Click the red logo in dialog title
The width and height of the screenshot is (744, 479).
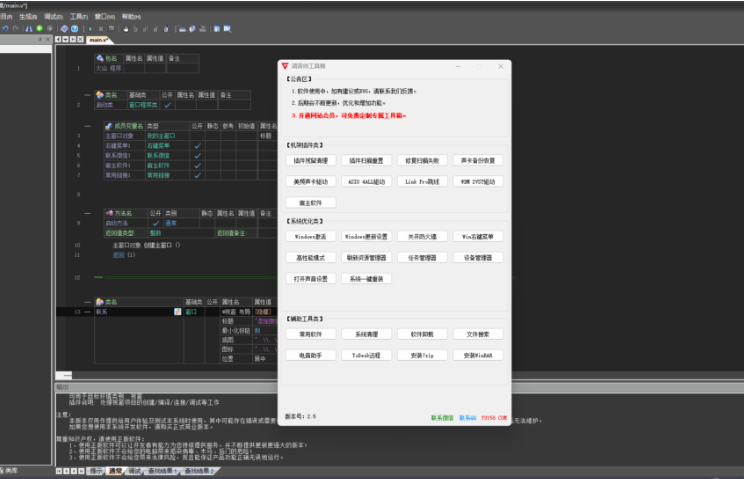(284, 64)
